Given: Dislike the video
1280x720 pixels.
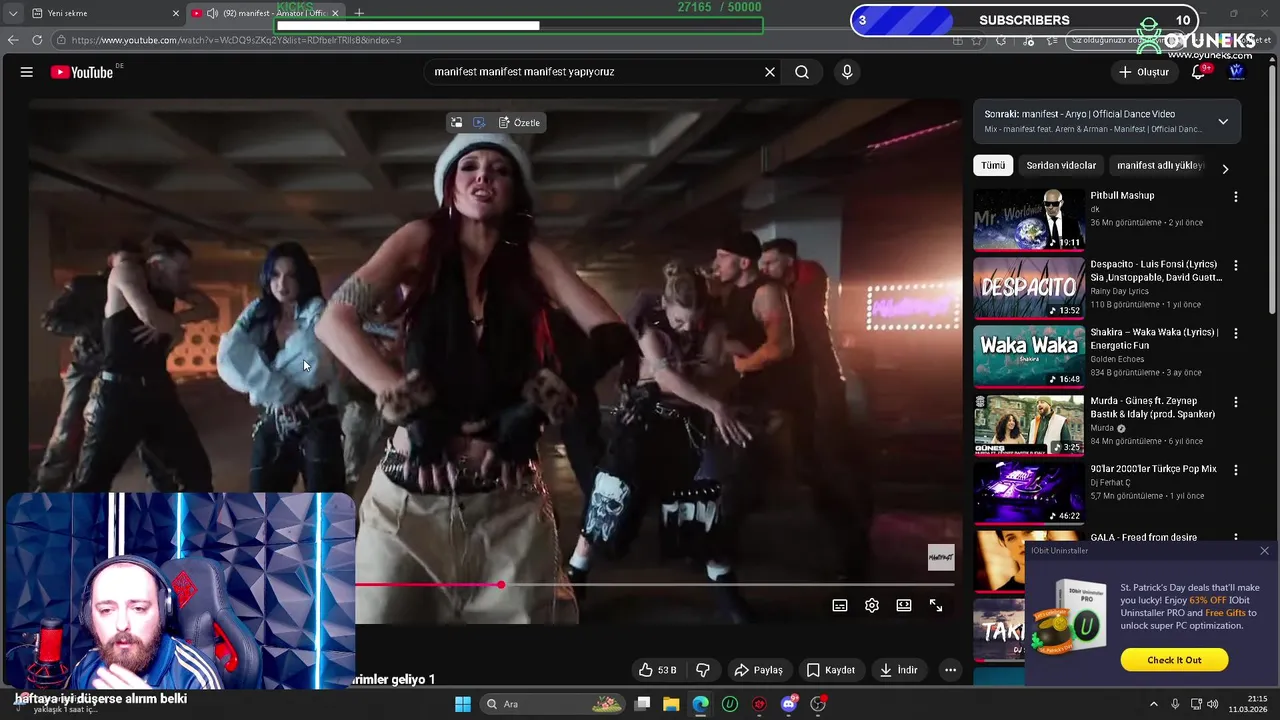Looking at the screenshot, I should (703, 670).
